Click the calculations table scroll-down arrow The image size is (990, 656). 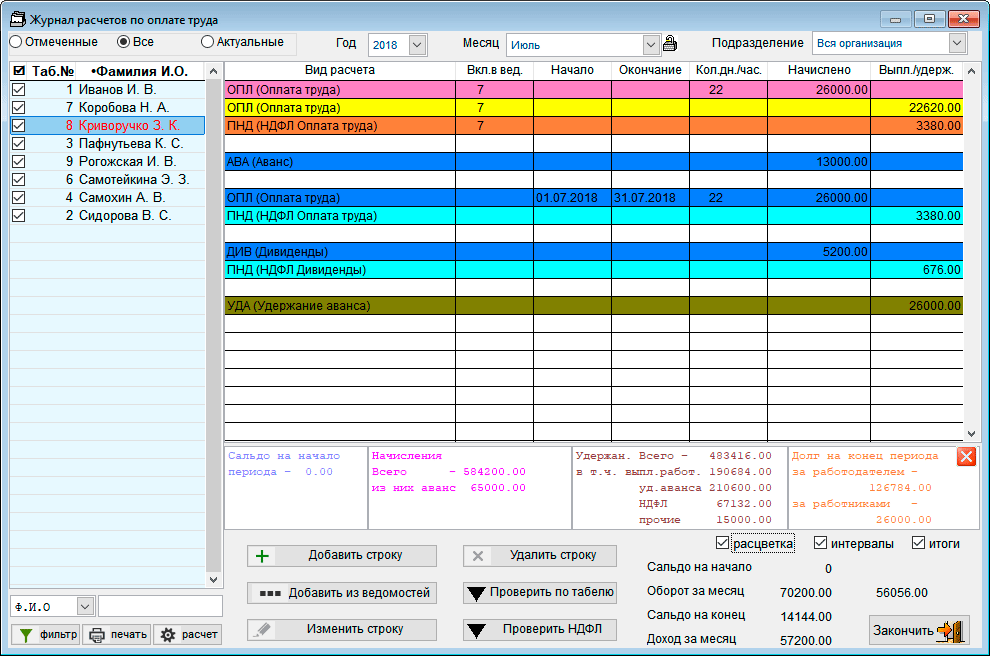972,434
